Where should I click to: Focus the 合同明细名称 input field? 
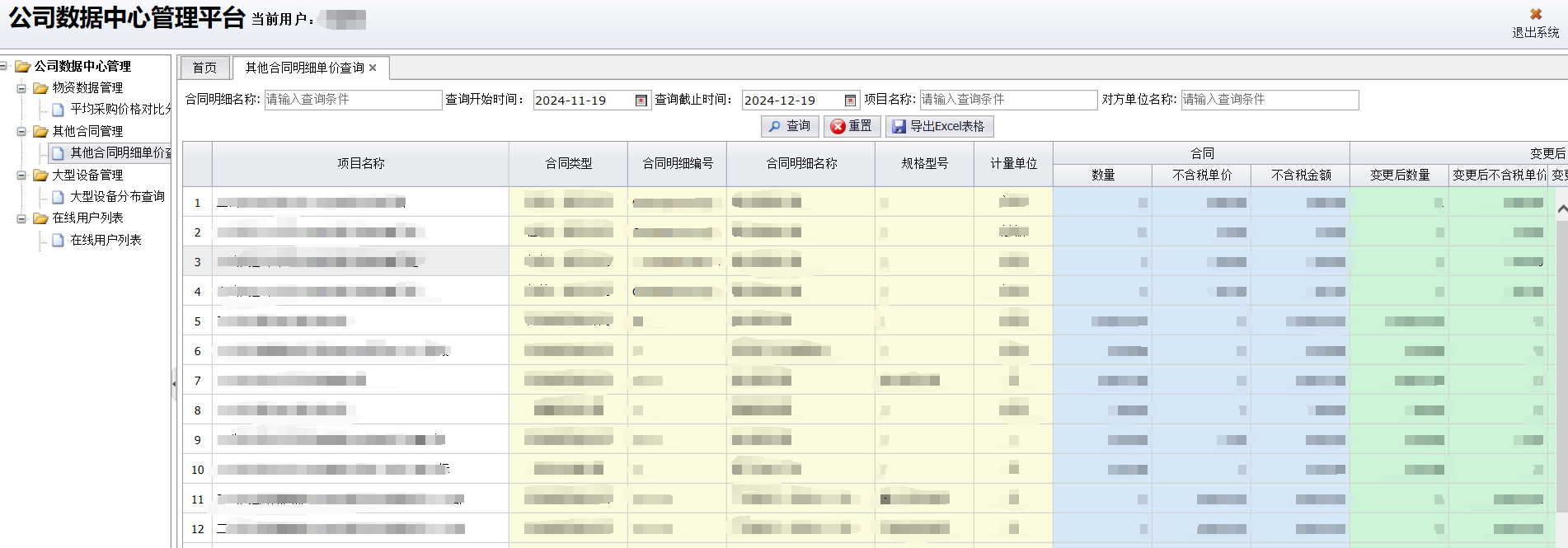[353, 100]
